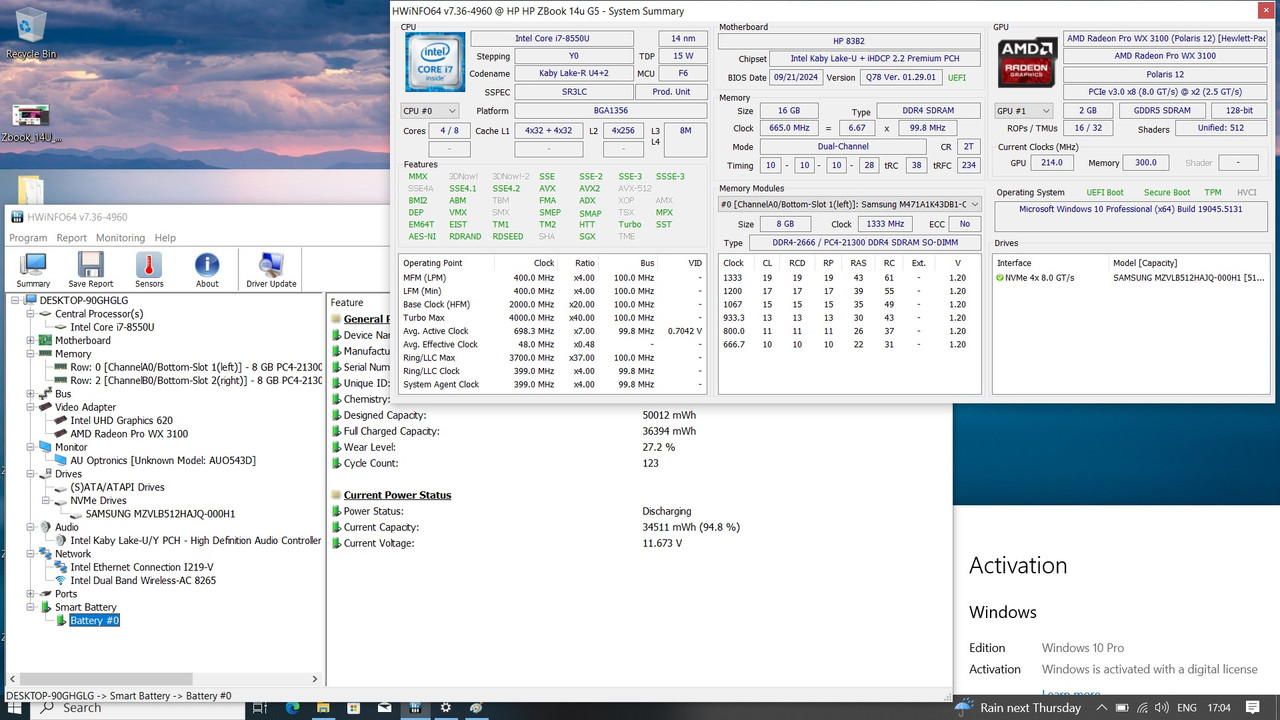Click the Learn more activation link
1280x720 pixels.
[x=1070, y=693]
